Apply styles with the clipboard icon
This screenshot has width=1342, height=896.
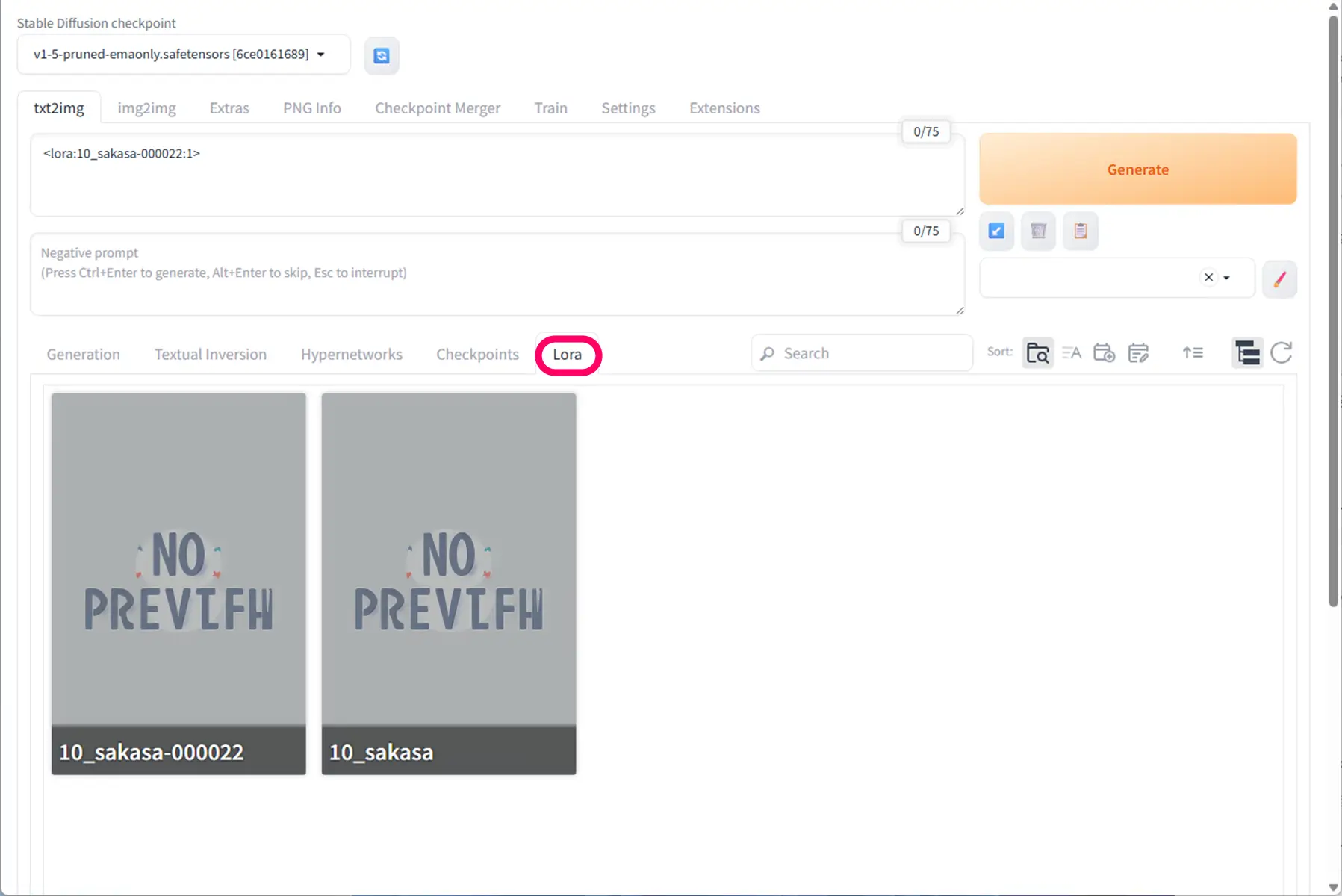[x=1081, y=231]
